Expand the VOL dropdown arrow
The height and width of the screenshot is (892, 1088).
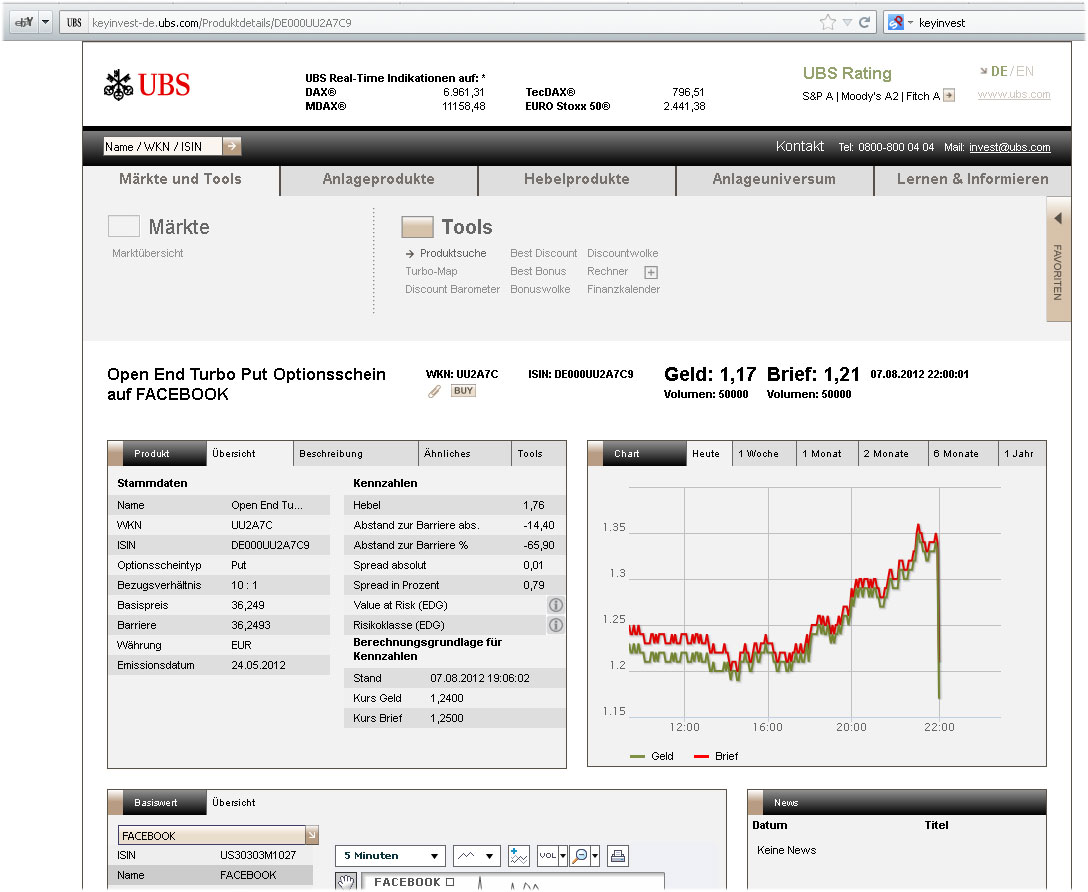click(x=563, y=856)
